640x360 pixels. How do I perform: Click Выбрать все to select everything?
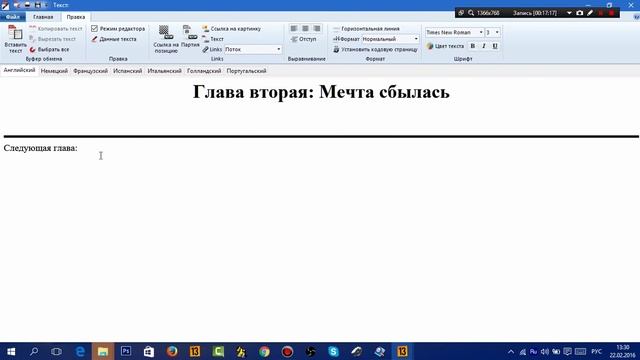49,49
